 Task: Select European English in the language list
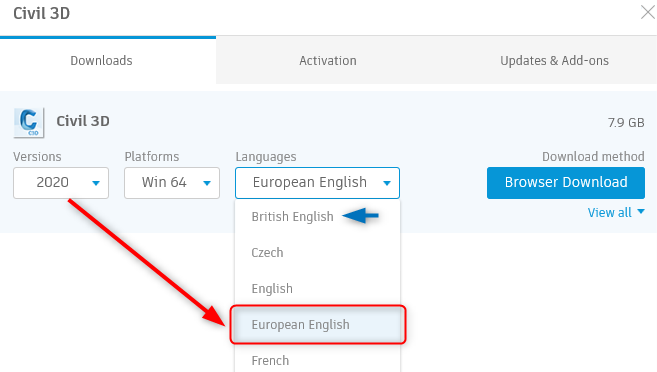(318, 325)
